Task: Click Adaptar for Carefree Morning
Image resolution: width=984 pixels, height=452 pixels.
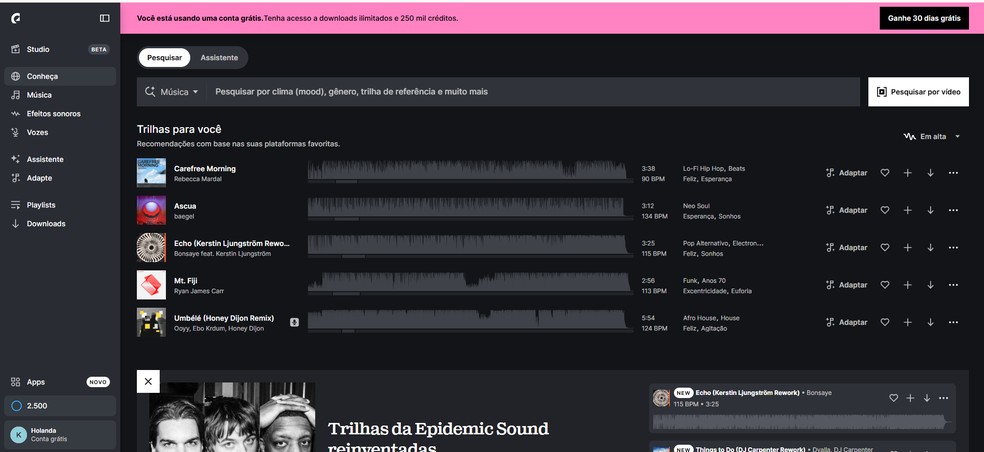Action: (847, 173)
